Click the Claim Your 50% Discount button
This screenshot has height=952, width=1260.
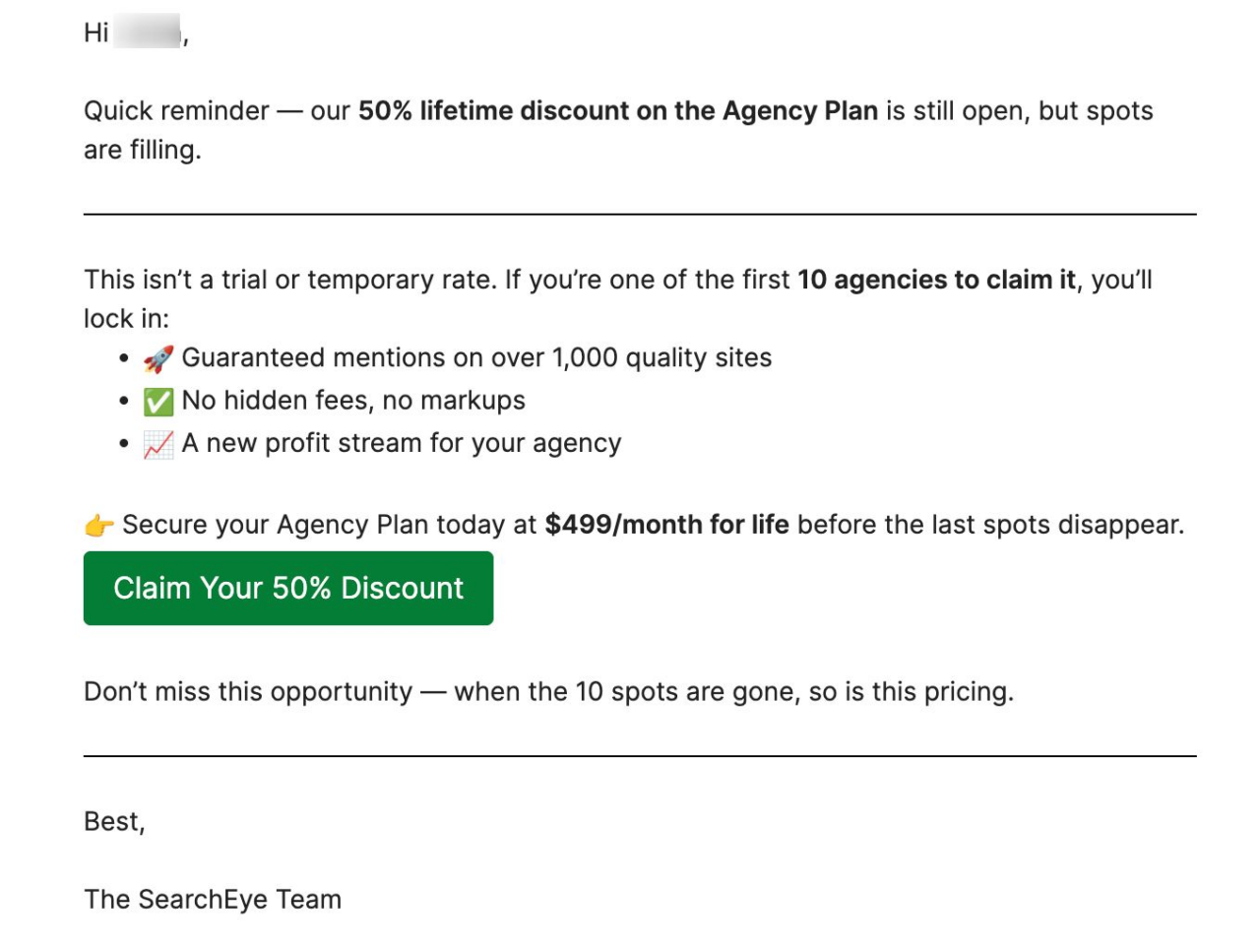288,588
